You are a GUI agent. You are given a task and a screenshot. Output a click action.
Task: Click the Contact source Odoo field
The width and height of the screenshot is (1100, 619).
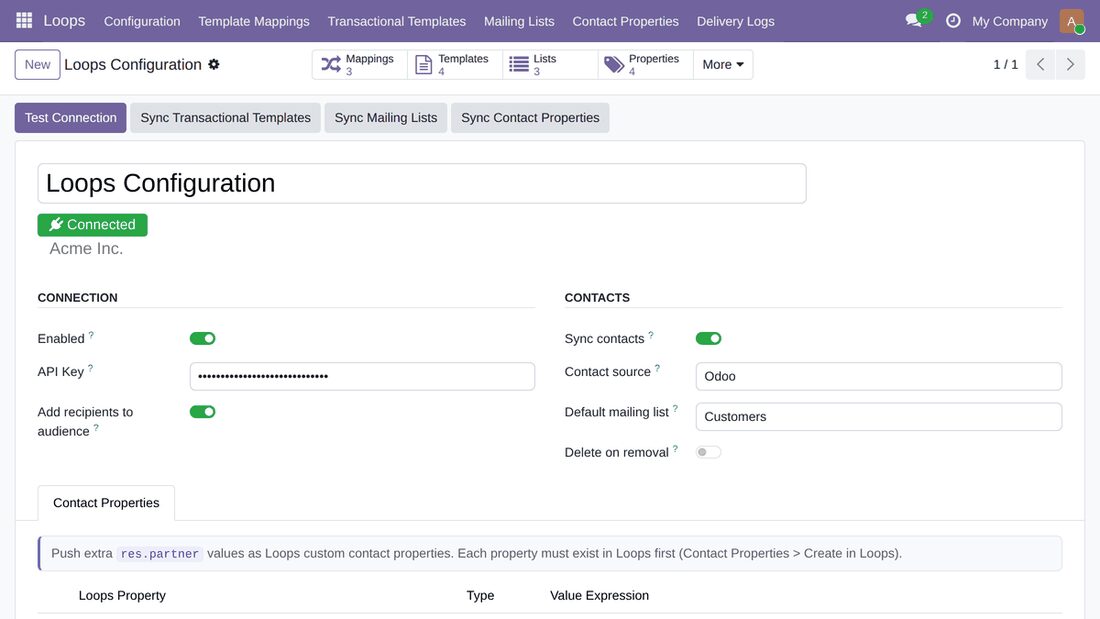pos(878,376)
